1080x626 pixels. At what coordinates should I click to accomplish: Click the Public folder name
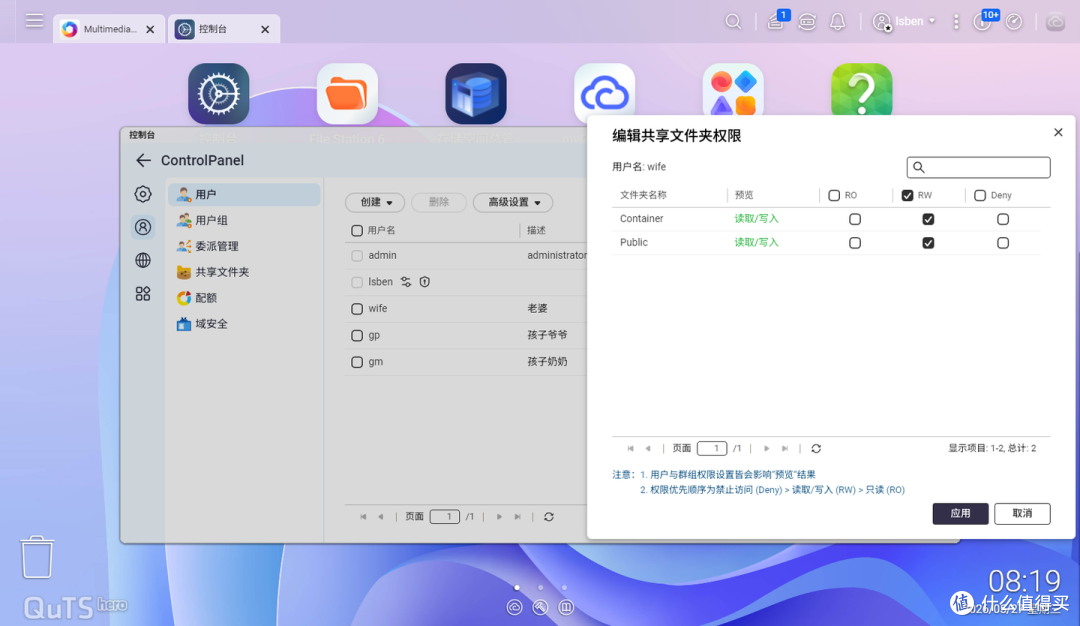634,242
